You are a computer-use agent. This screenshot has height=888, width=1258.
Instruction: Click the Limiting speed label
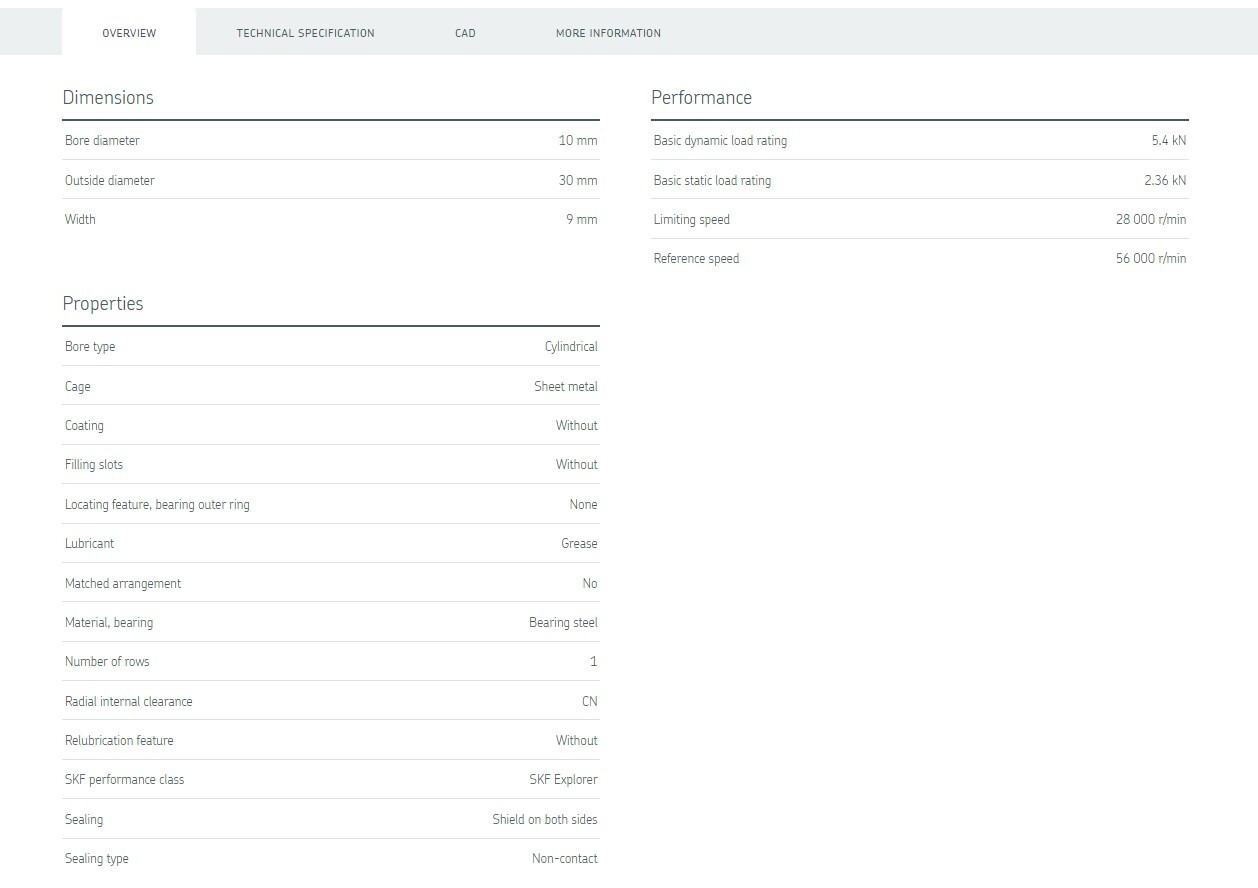[692, 219]
